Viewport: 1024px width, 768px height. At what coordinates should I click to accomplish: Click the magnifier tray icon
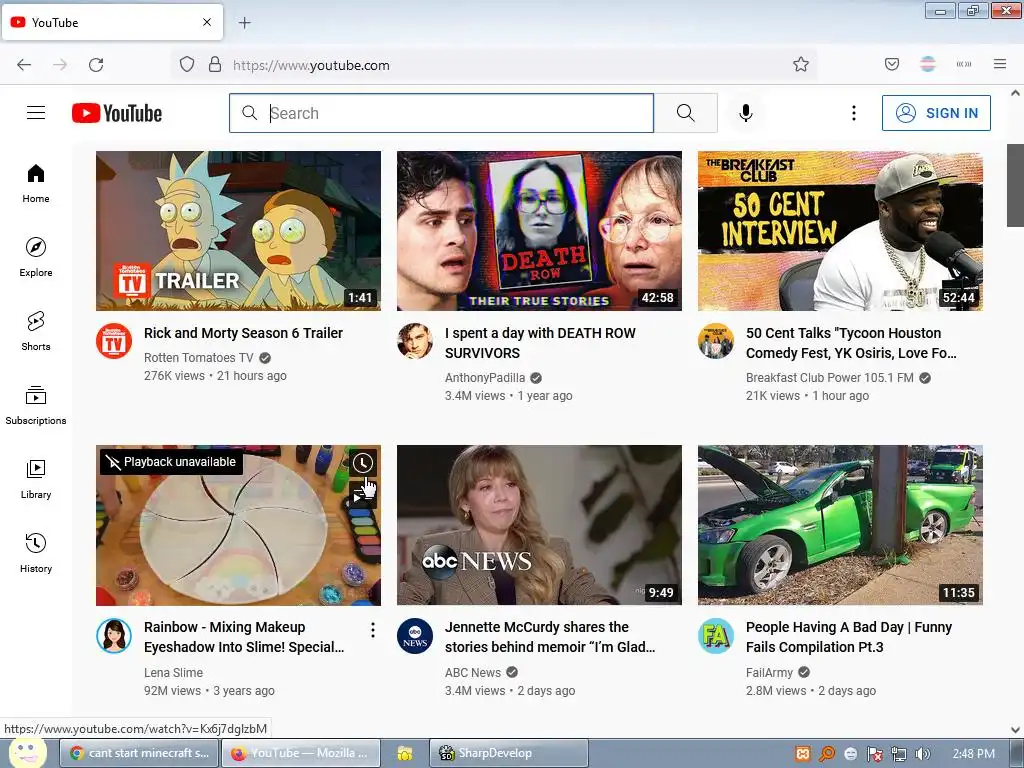[827, 754]
